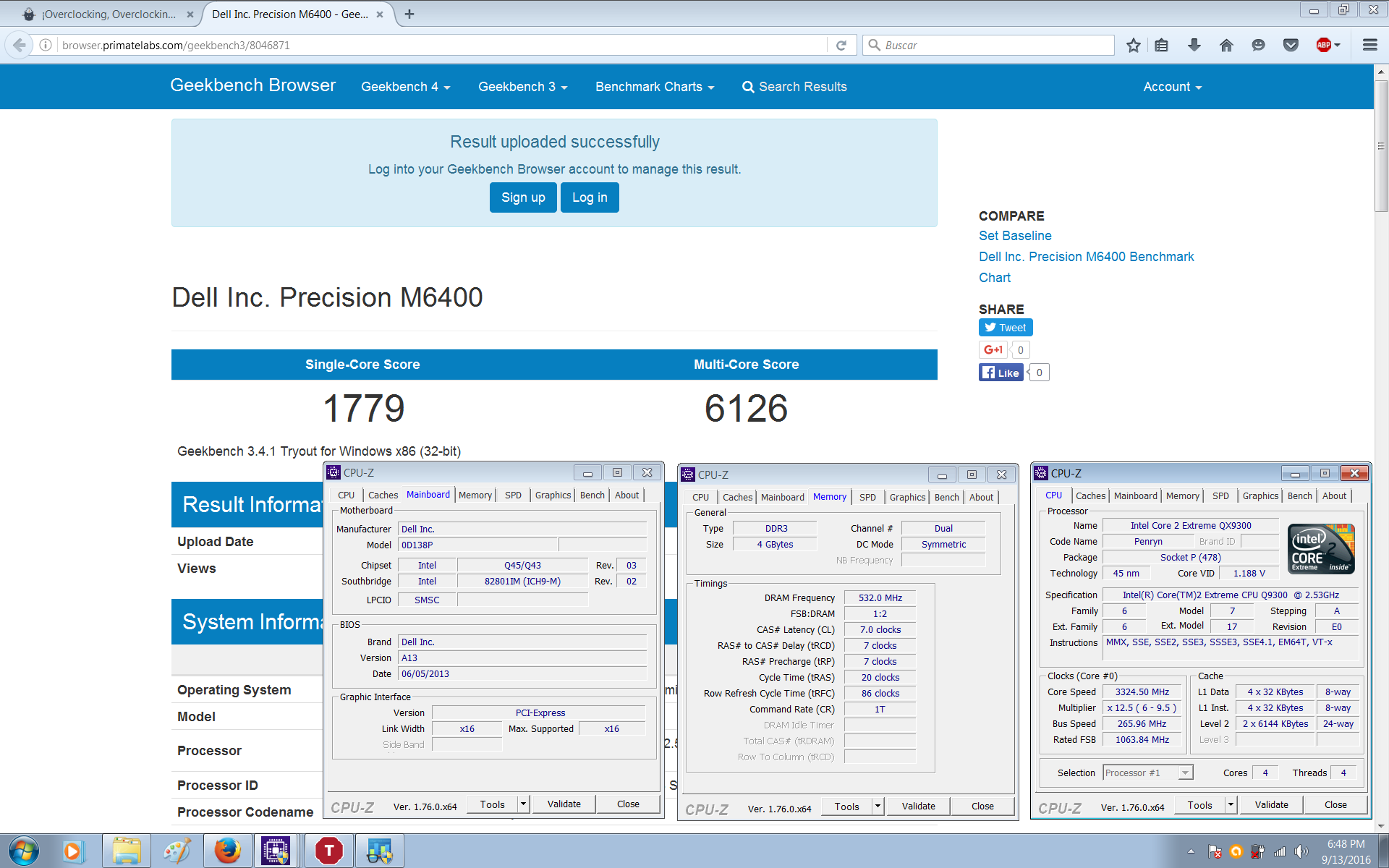Click the Log in button
This screenshot has height=868, width=1389.
590,197
